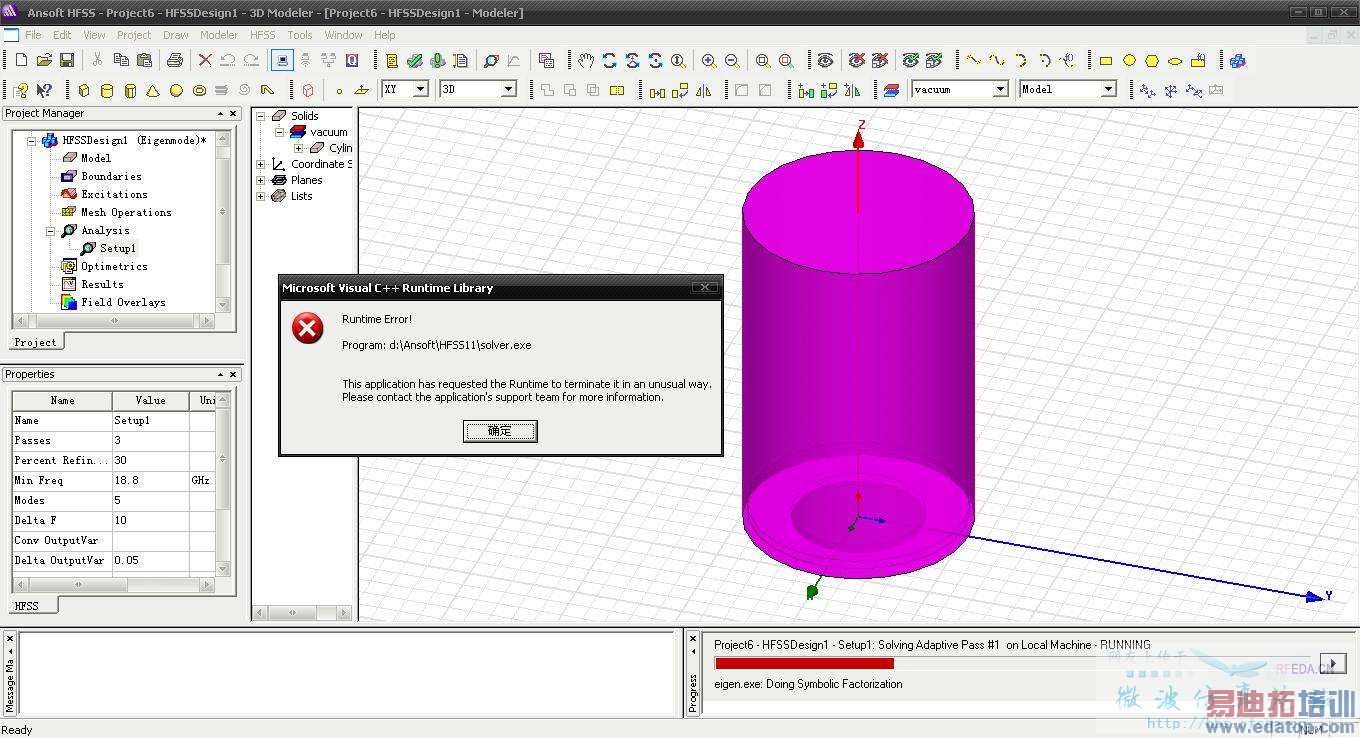Select Field Overlays in the project tree

click(x=123, y=303)
